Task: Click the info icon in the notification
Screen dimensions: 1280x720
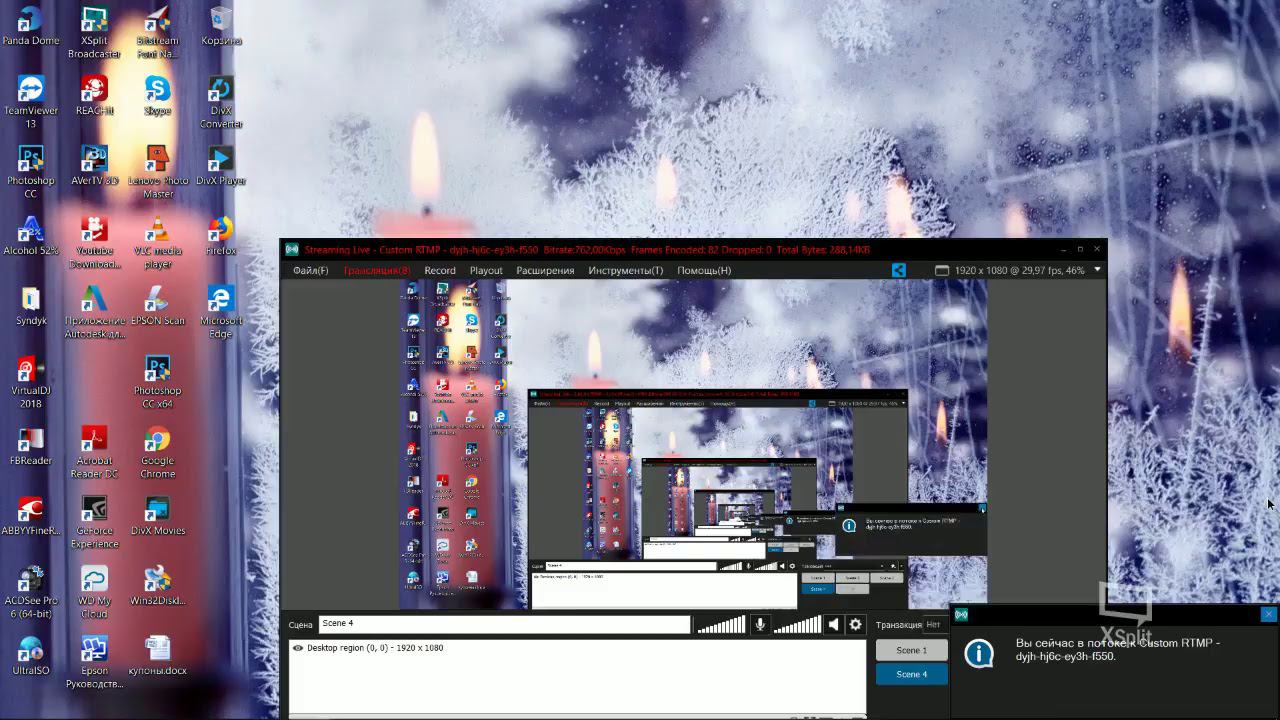Action: (979, 654)
